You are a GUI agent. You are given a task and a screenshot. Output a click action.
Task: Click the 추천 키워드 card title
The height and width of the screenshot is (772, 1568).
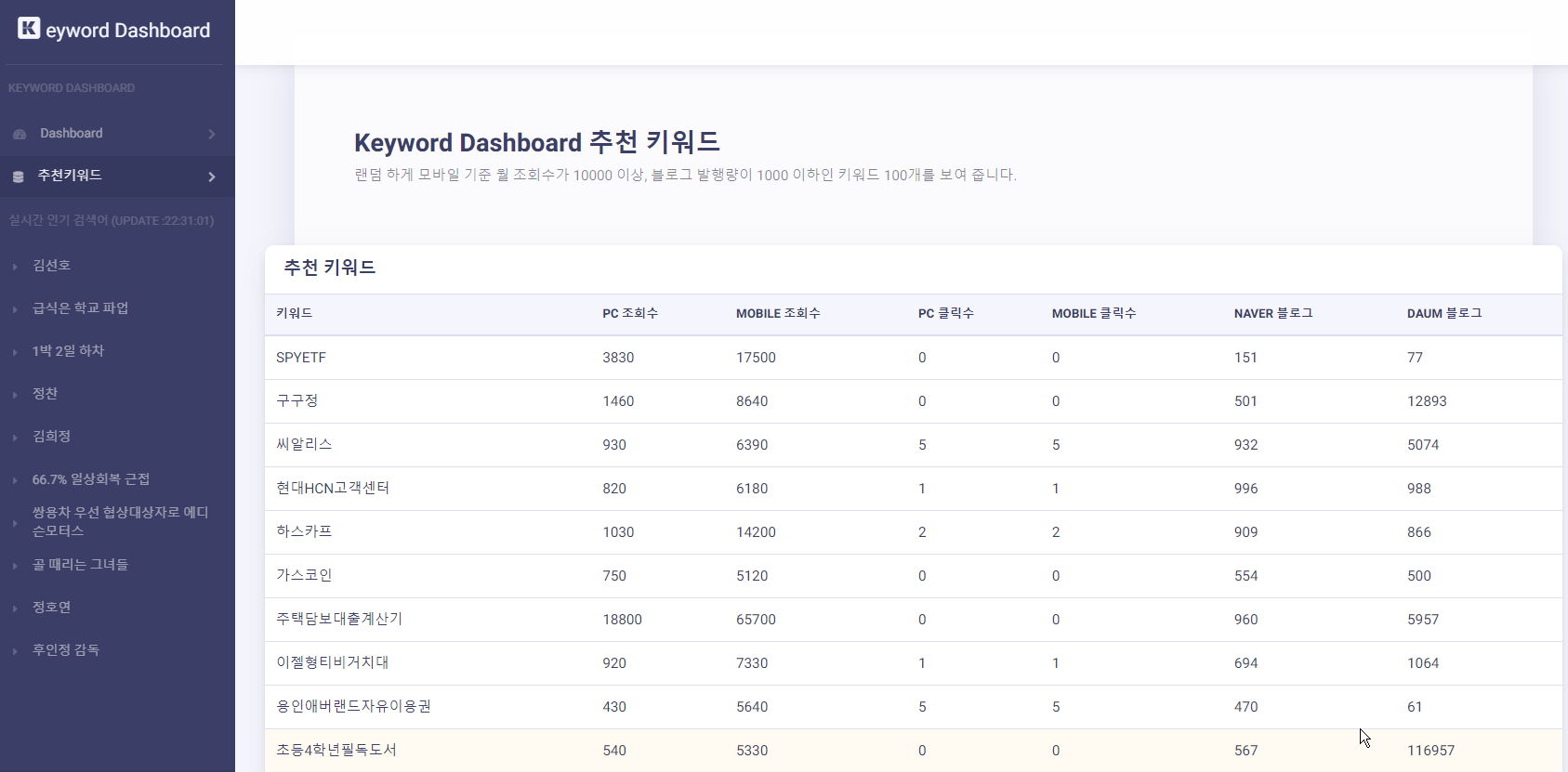[x=330, y=268]
